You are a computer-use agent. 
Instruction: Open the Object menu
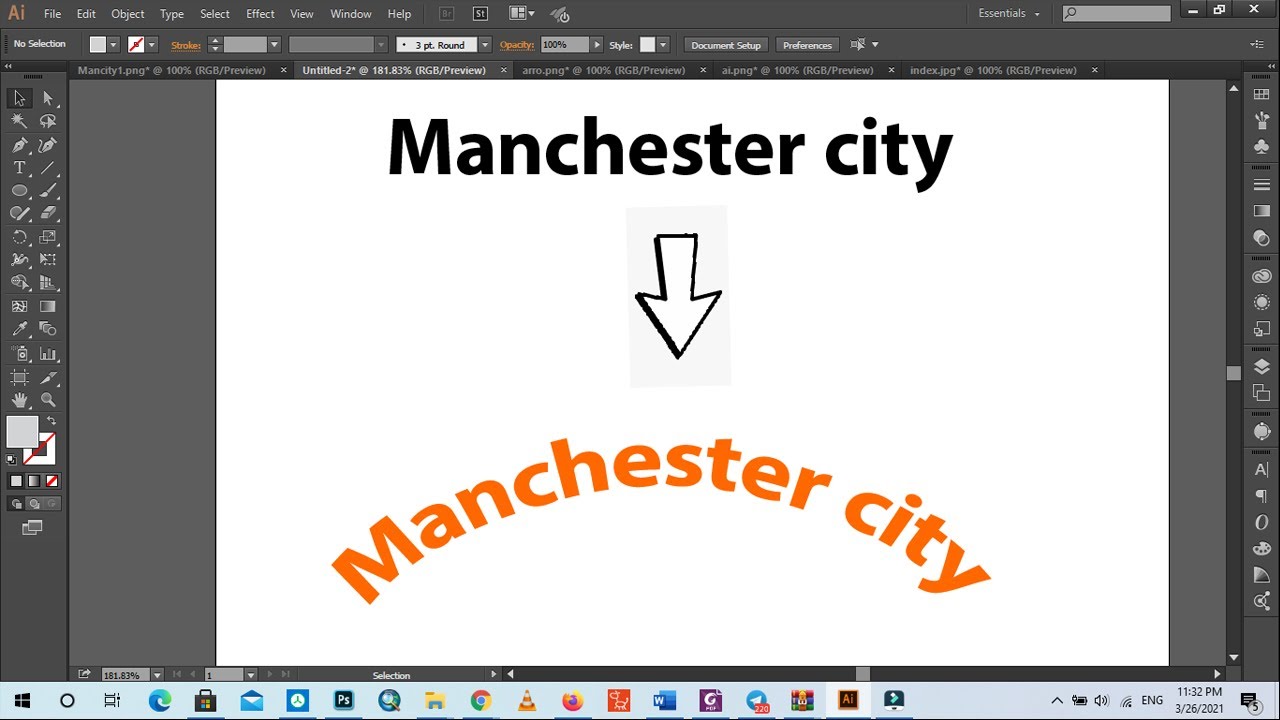coord(128,14)
